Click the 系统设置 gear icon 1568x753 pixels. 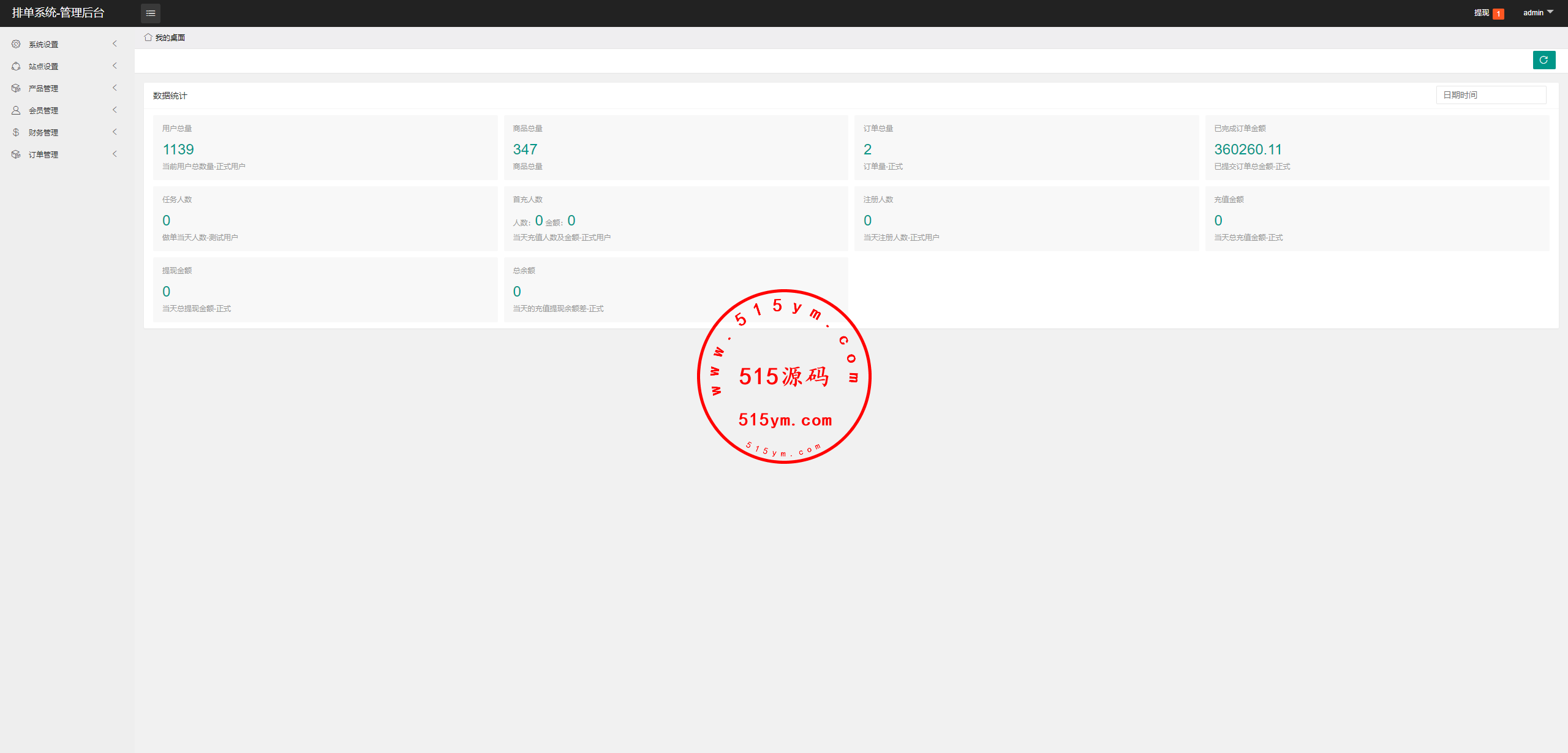click(16, 44)
